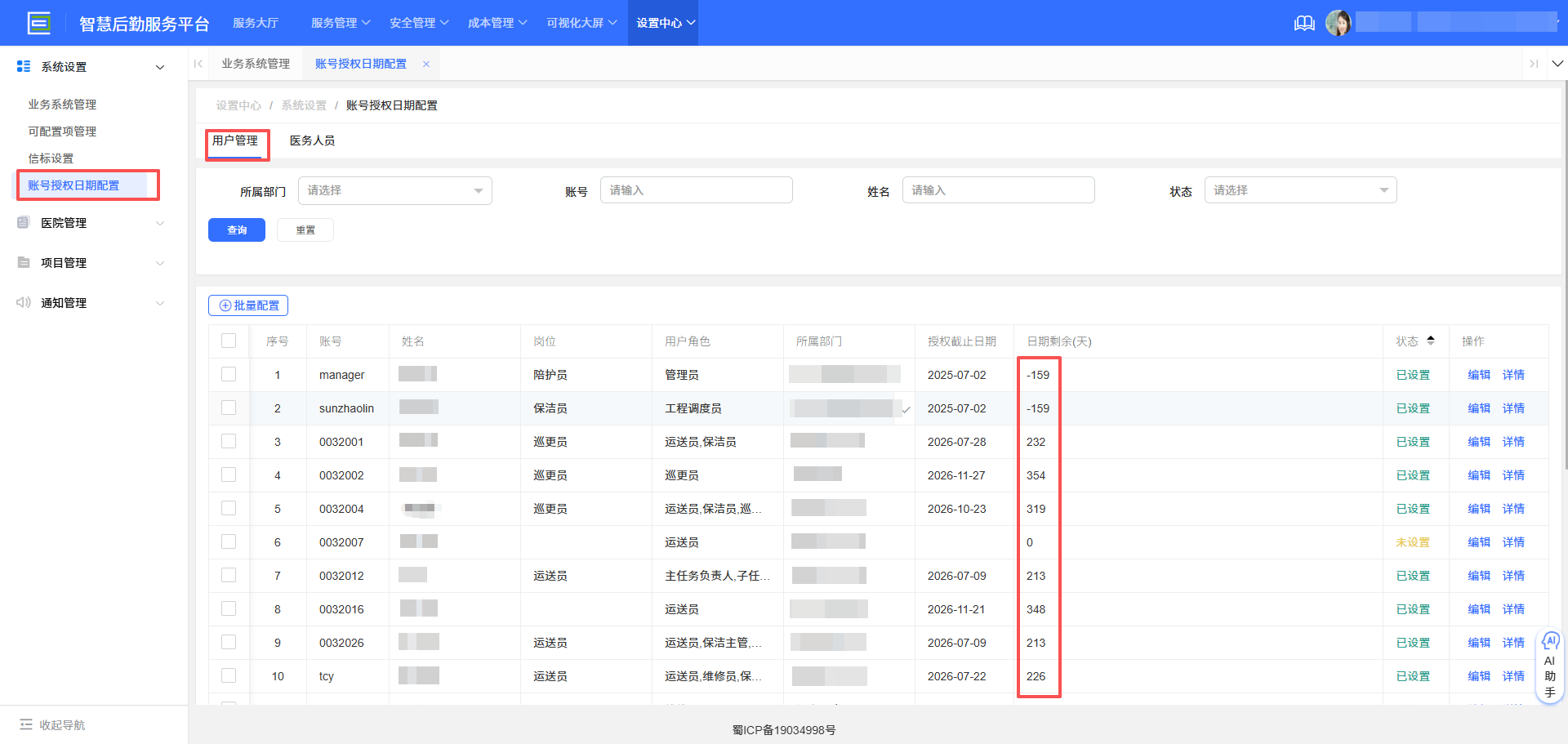
Task: Click the 医院管理 sidebar icon
Action: pyautogui.click(x=23, y=223)
